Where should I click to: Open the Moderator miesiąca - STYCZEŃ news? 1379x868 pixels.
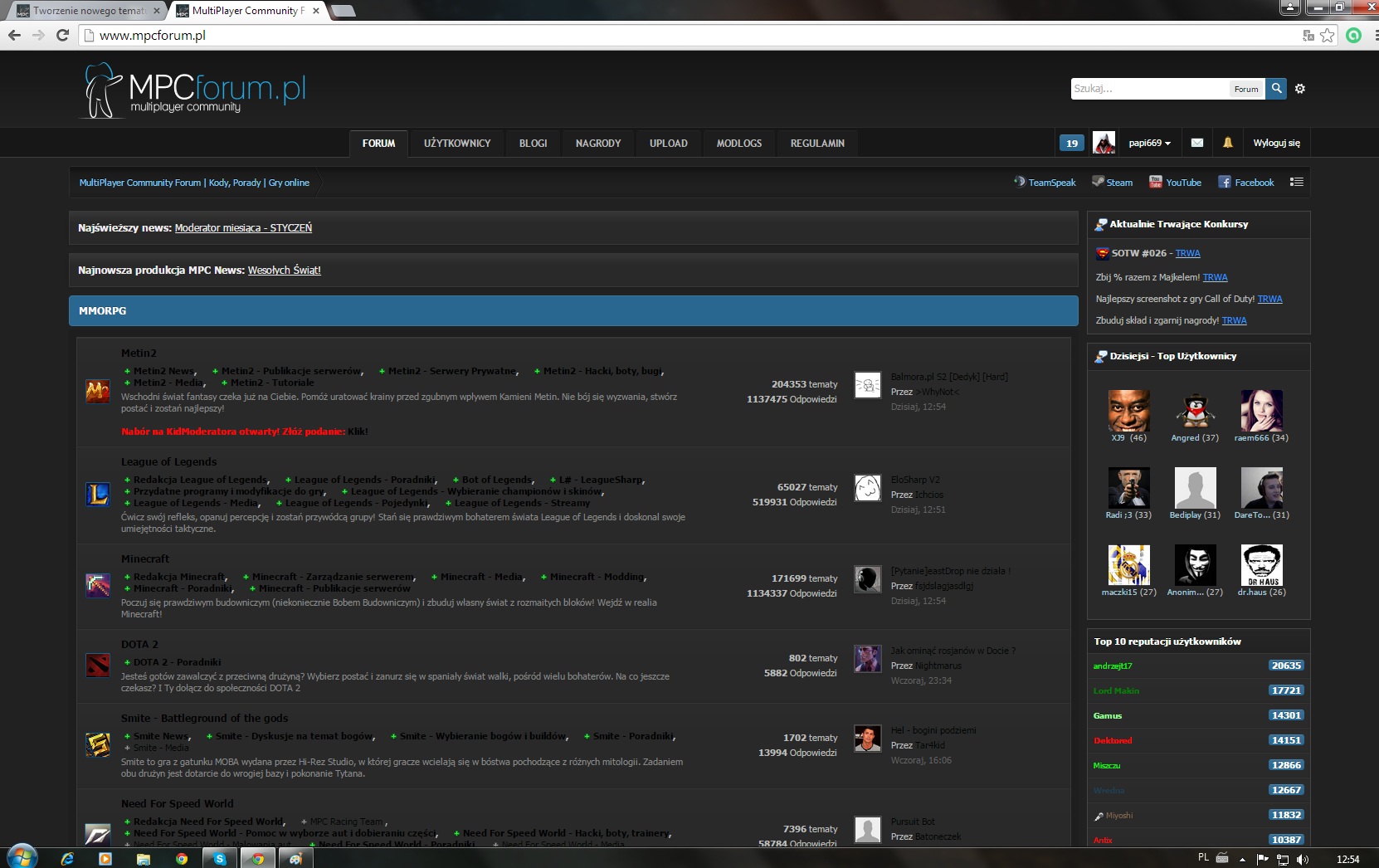(x=243, y=228)
